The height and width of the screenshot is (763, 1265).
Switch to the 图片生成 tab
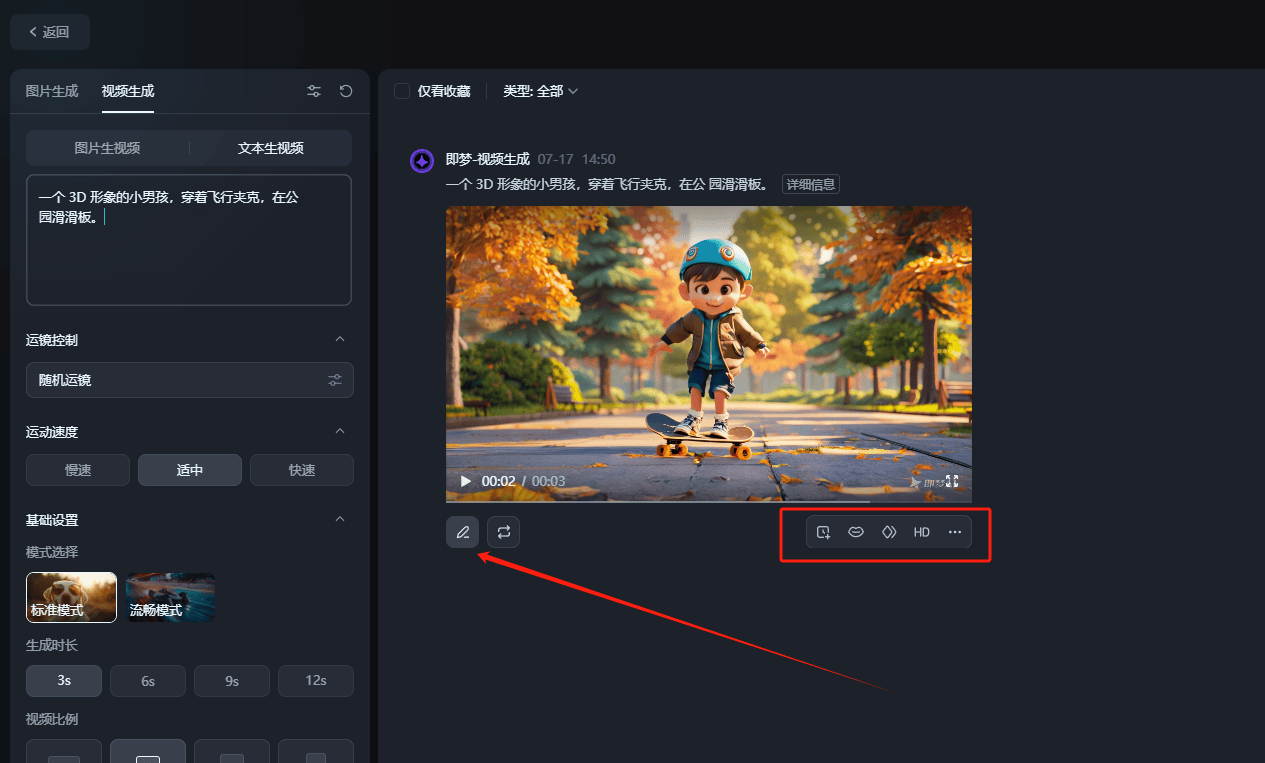(51, 90)
